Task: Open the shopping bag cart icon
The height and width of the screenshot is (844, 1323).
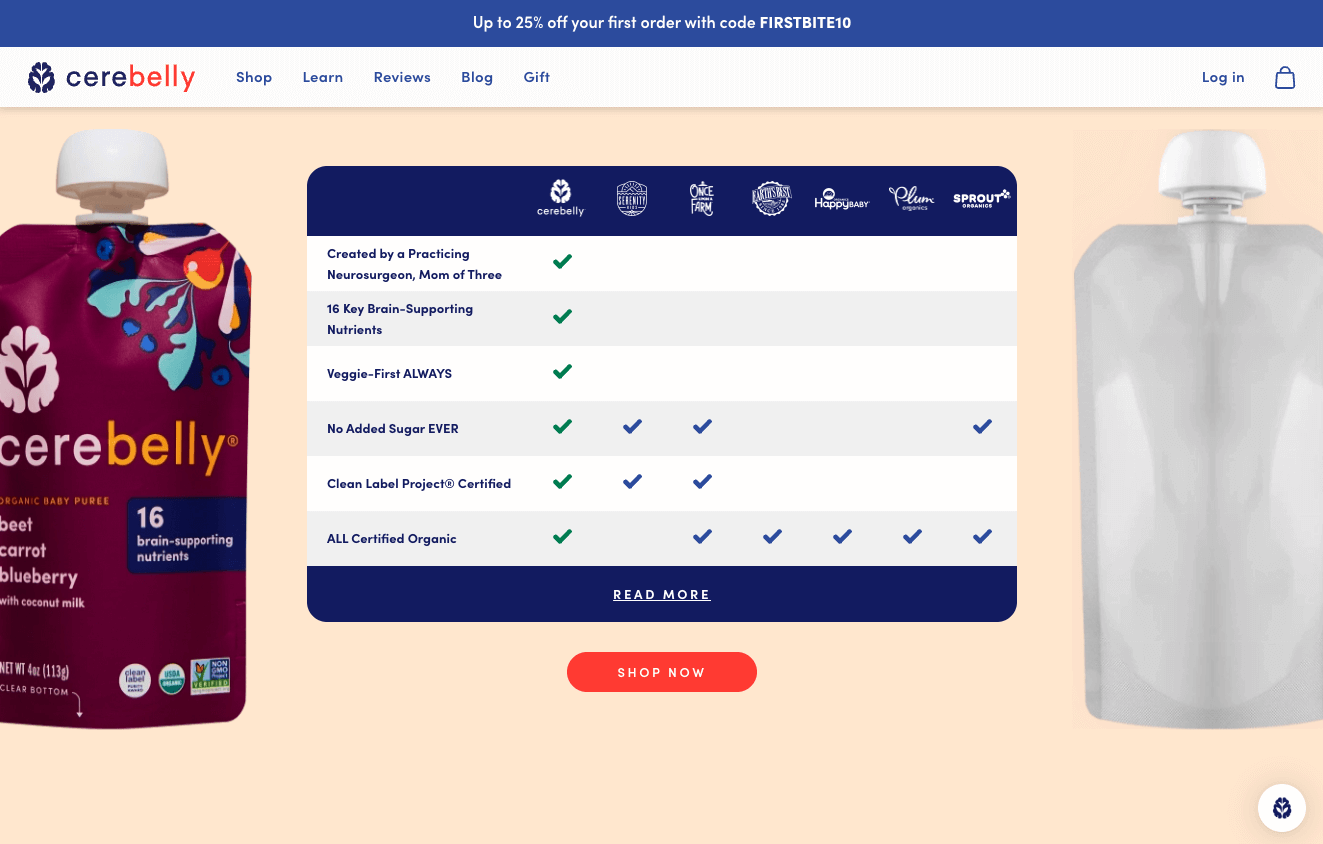Action: (1285, 77)
